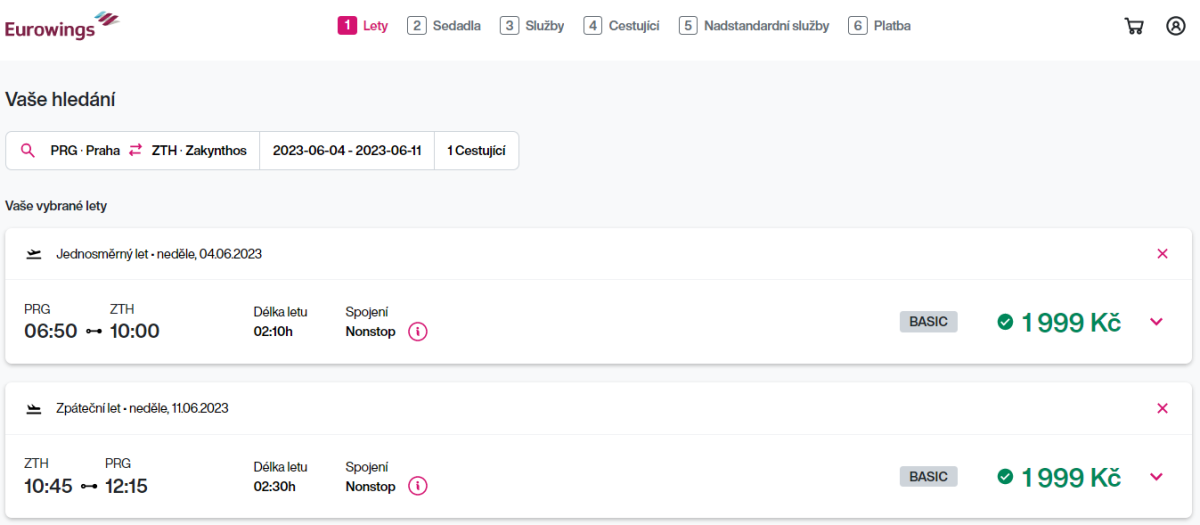The height and width of the screenshot is (525, 1200).
Task: Show return flight Nonstop info icon
Action: pos(418,486)
